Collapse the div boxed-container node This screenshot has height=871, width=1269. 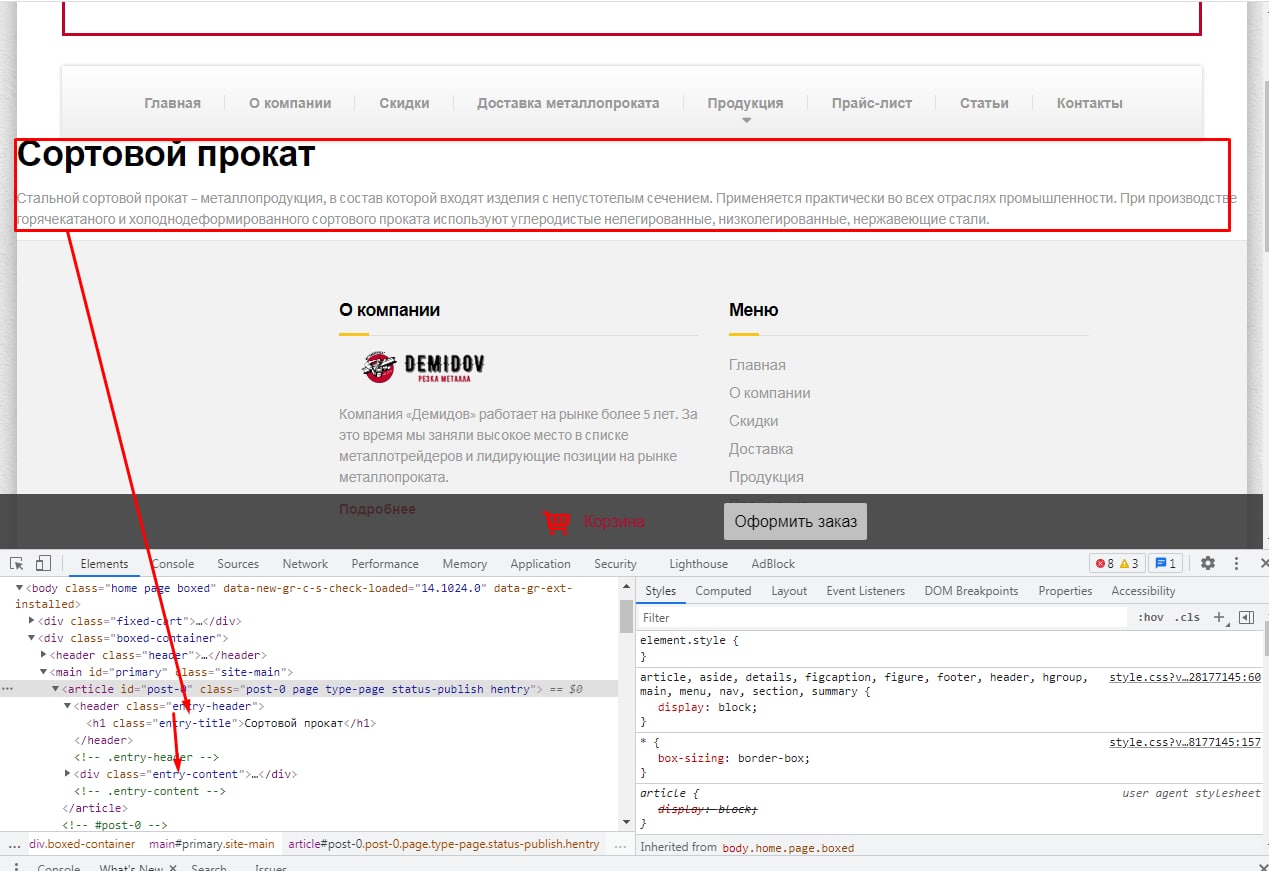(x=32, y=638)
